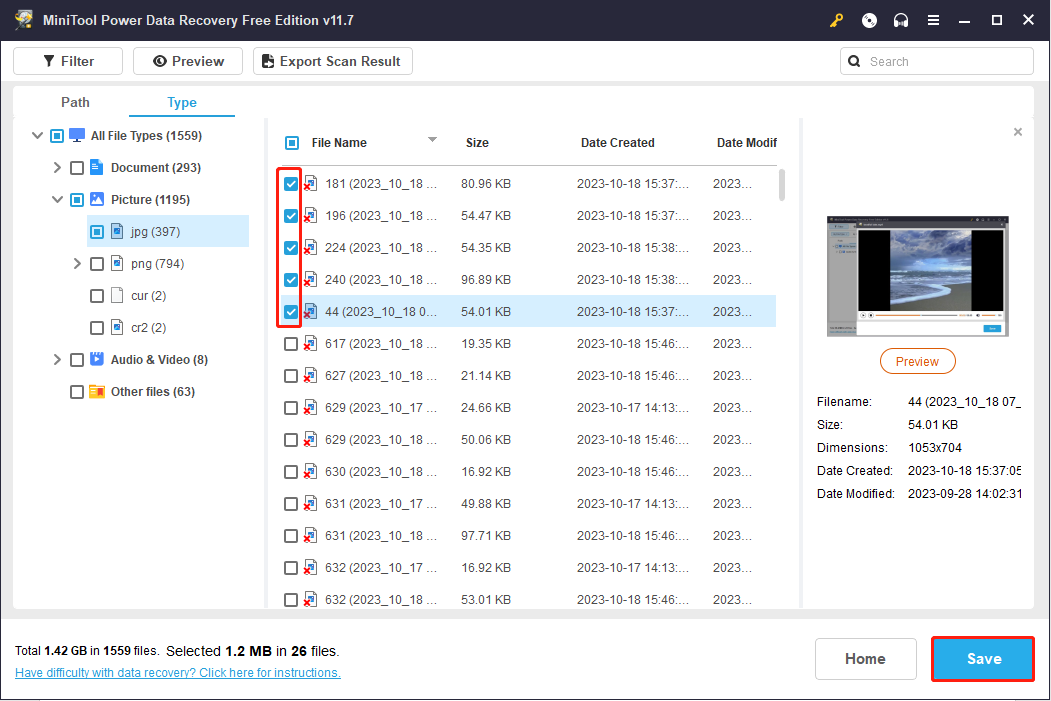Image resolution: width=1051 pixels, height=701 pixels.
Task: Click the MiniTool logo in title bar
Action: (22, 20)
